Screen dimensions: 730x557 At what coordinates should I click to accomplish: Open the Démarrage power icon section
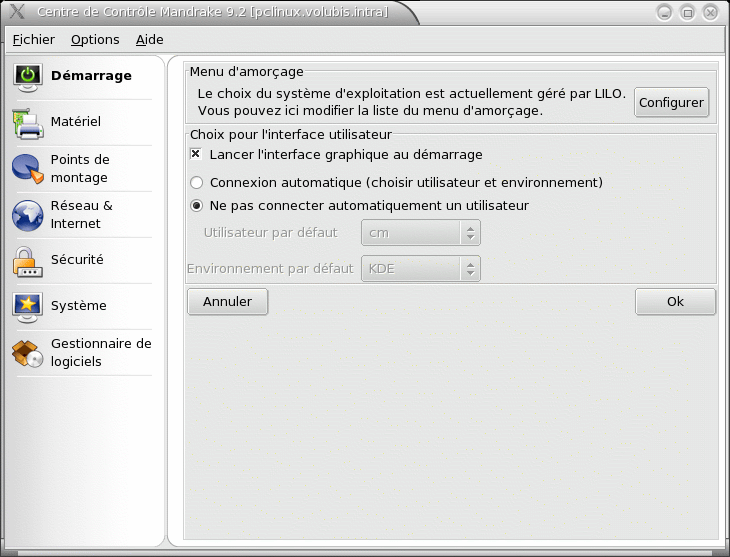click(28, 76)
